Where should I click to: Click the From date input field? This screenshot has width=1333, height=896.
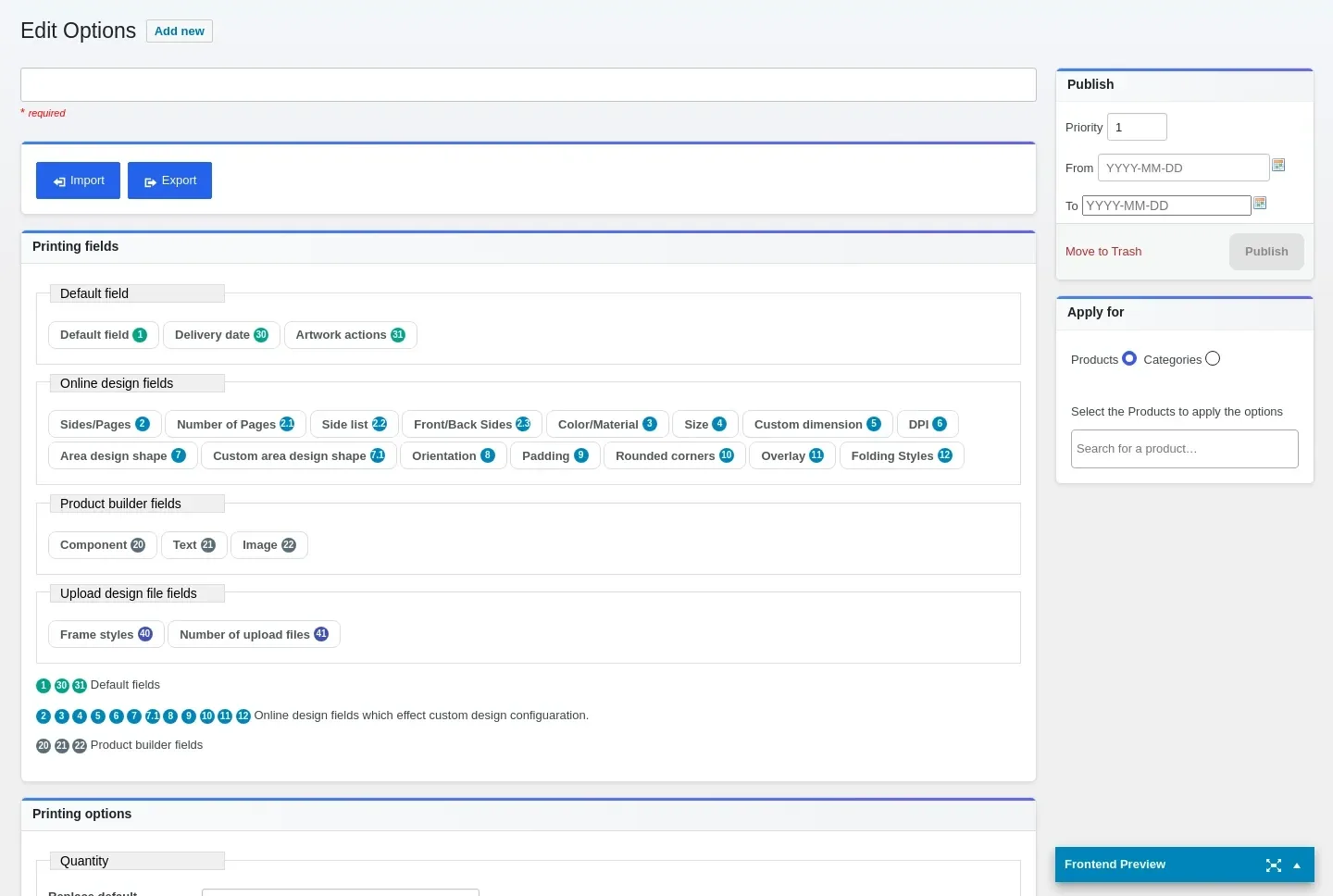pos(1183,168)
